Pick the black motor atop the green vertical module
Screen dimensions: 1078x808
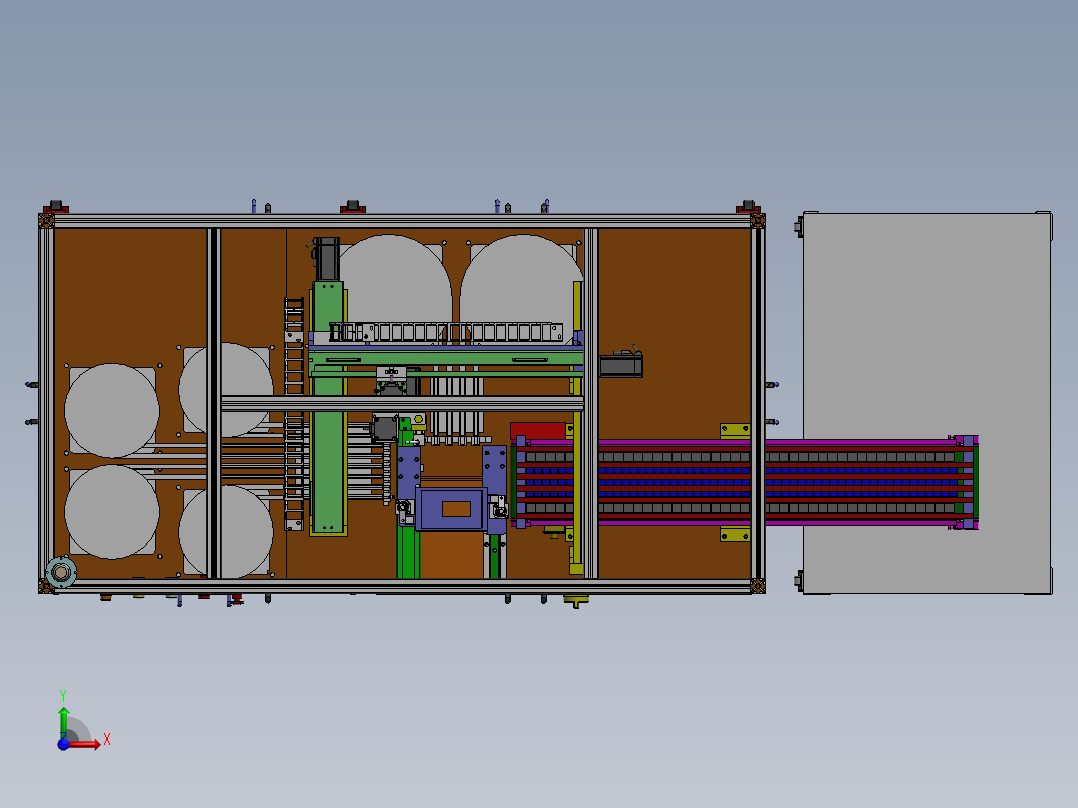point(327,259)
